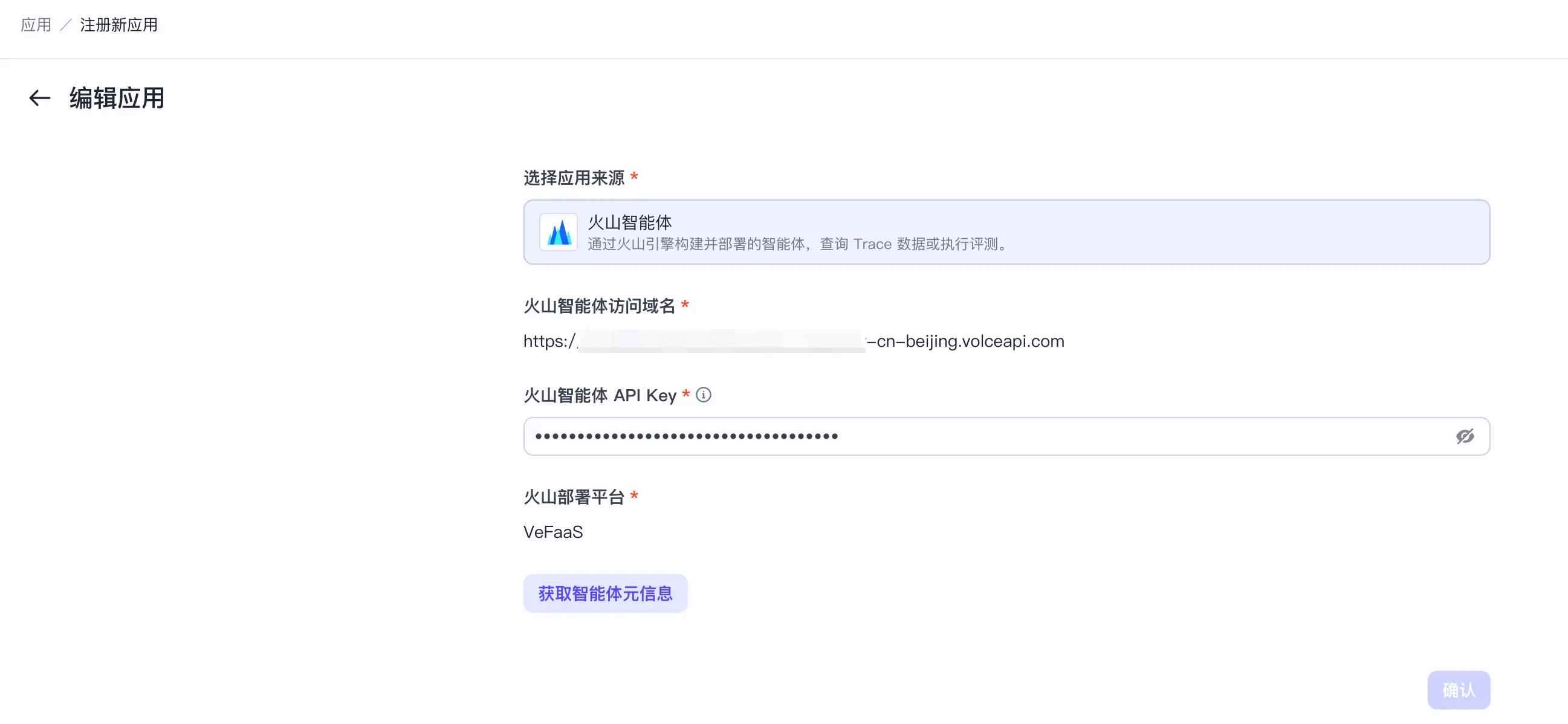Viewport: 1568px width, 724px height.
Task: Show info tooltip for API Key
Action: click(703, 395)
